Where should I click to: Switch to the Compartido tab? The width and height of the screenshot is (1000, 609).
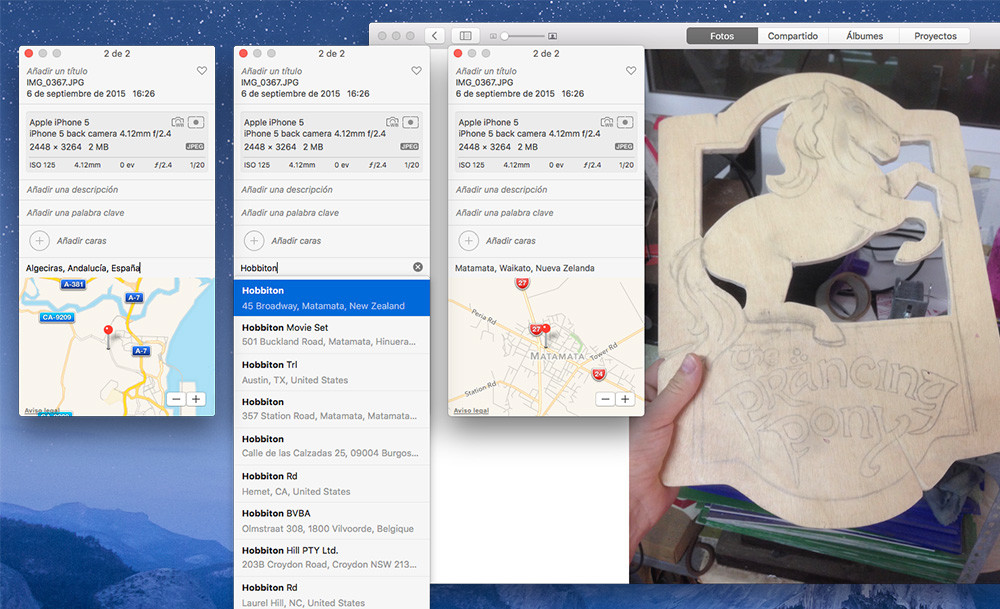click(793, 36)
